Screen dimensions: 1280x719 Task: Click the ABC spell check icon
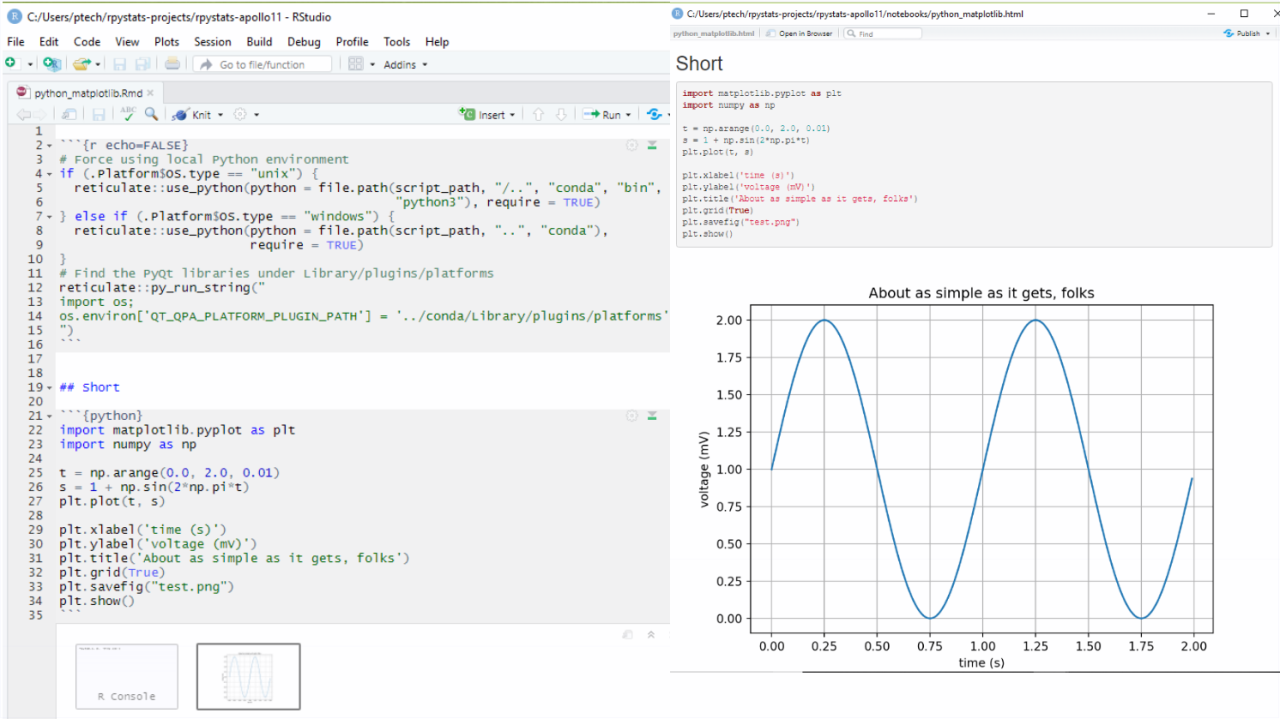[x=128, y=114]
